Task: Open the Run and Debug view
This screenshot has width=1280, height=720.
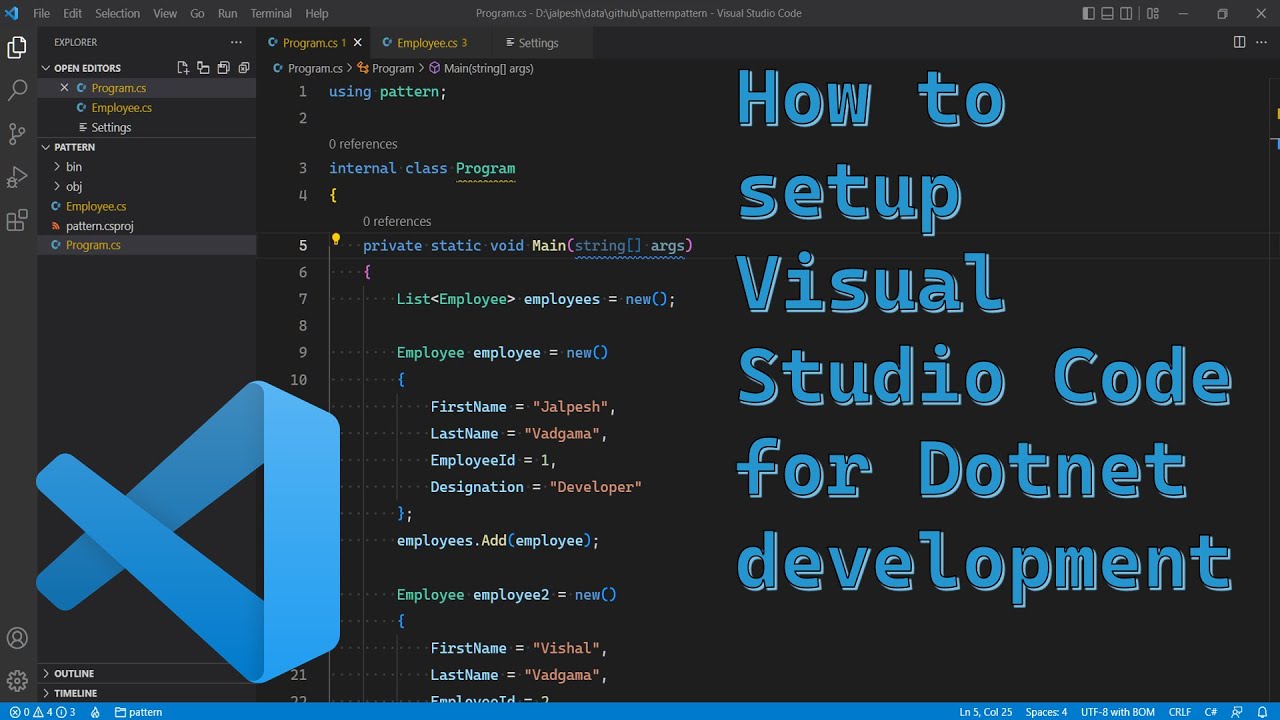Action: pos(17,177)
